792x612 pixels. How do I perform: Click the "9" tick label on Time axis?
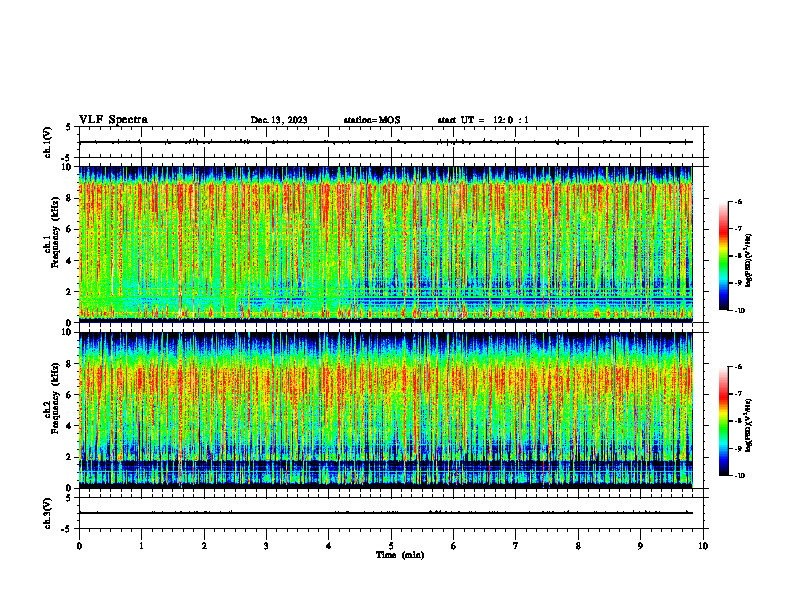pyautogui.click(x=640, y=546)
